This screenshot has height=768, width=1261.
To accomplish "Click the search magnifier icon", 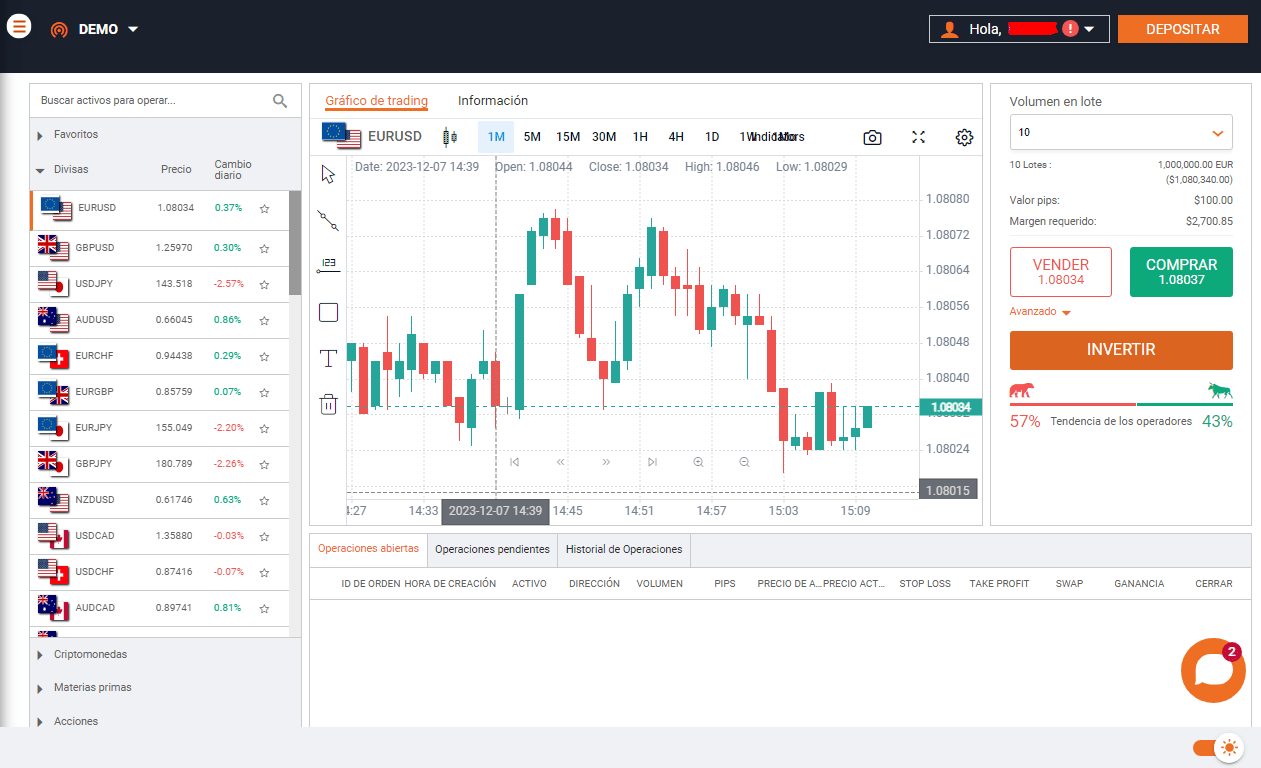I will click(x=280, y=100).
